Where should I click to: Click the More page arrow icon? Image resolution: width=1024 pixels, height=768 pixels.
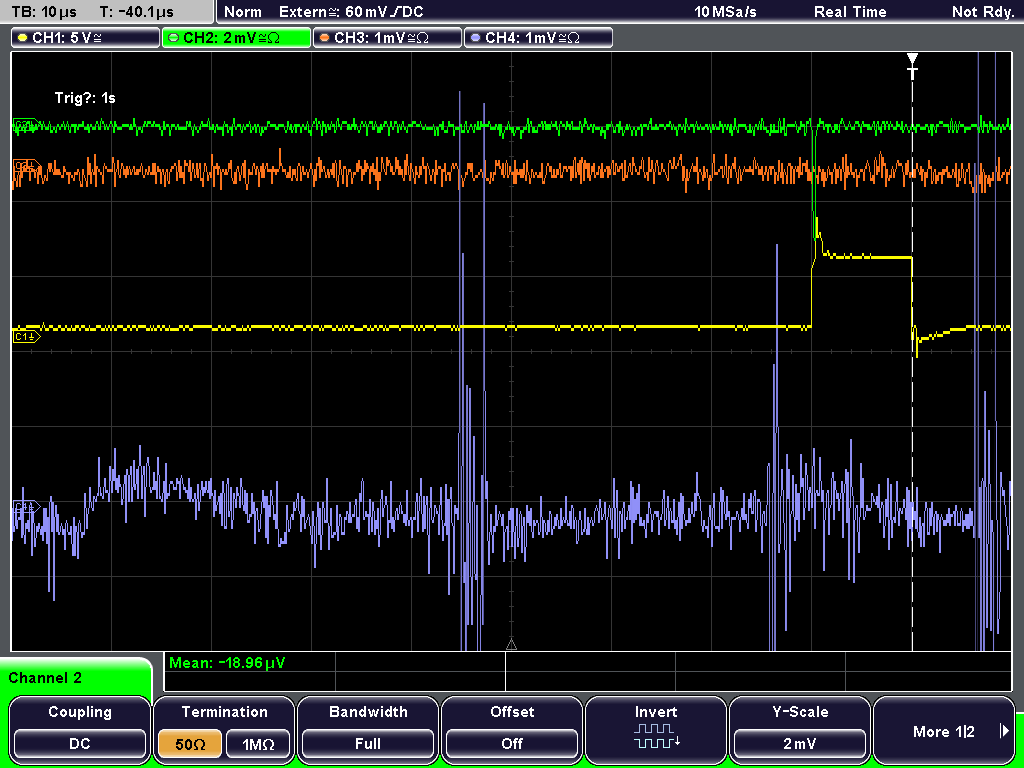(1004, 731)
